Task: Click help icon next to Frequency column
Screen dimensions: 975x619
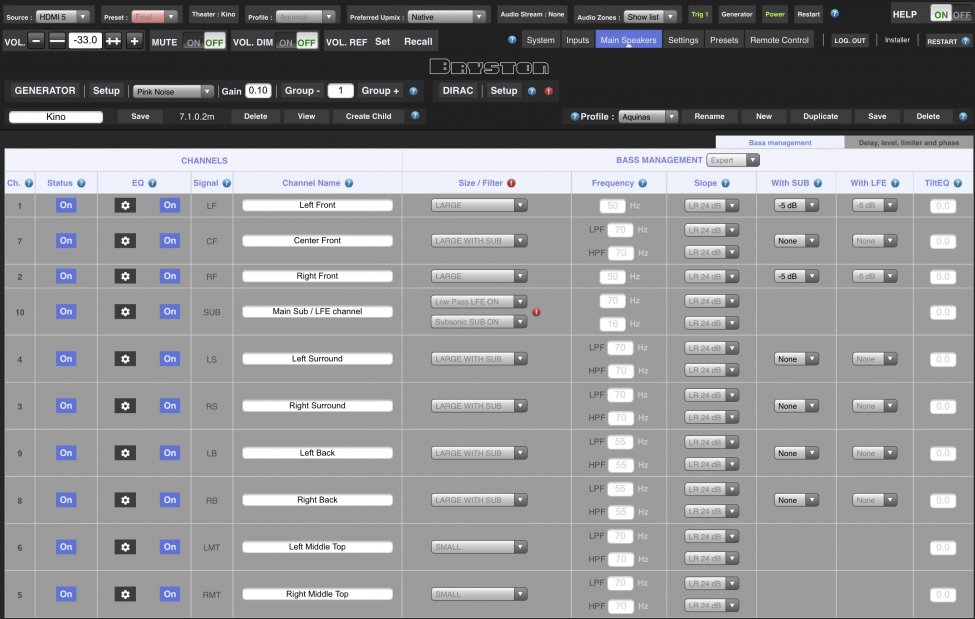Action: click(642, 183)
